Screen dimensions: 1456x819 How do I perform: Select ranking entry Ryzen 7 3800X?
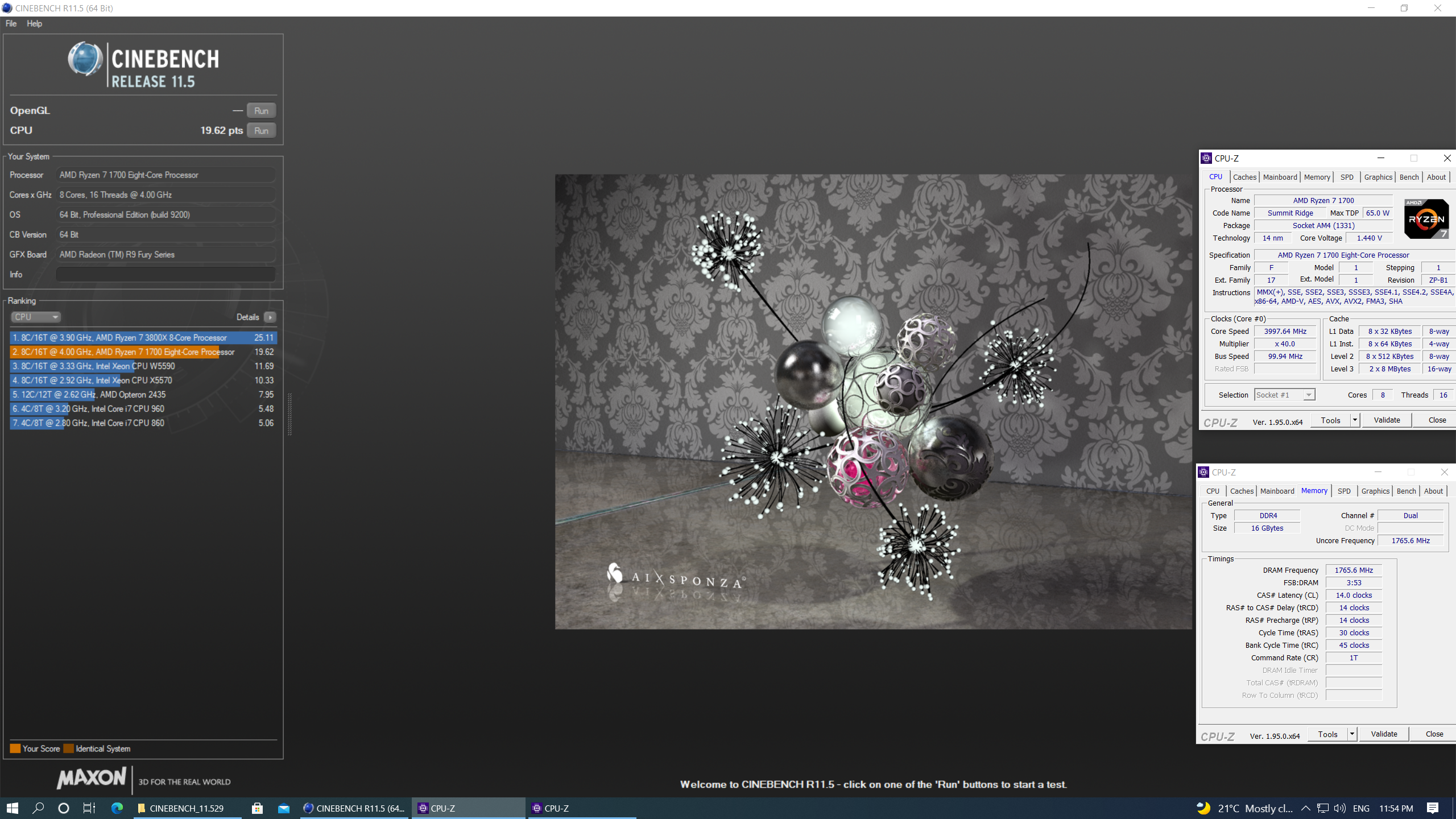click(x=143, y=337)
